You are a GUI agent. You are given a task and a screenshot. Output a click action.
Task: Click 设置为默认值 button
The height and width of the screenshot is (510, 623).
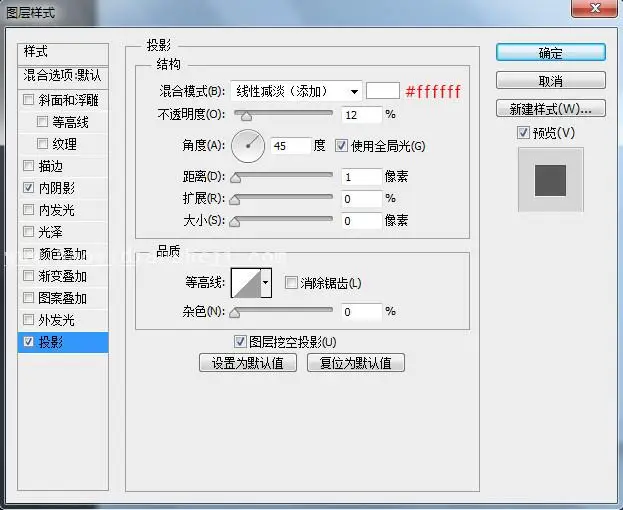[248, 363]
